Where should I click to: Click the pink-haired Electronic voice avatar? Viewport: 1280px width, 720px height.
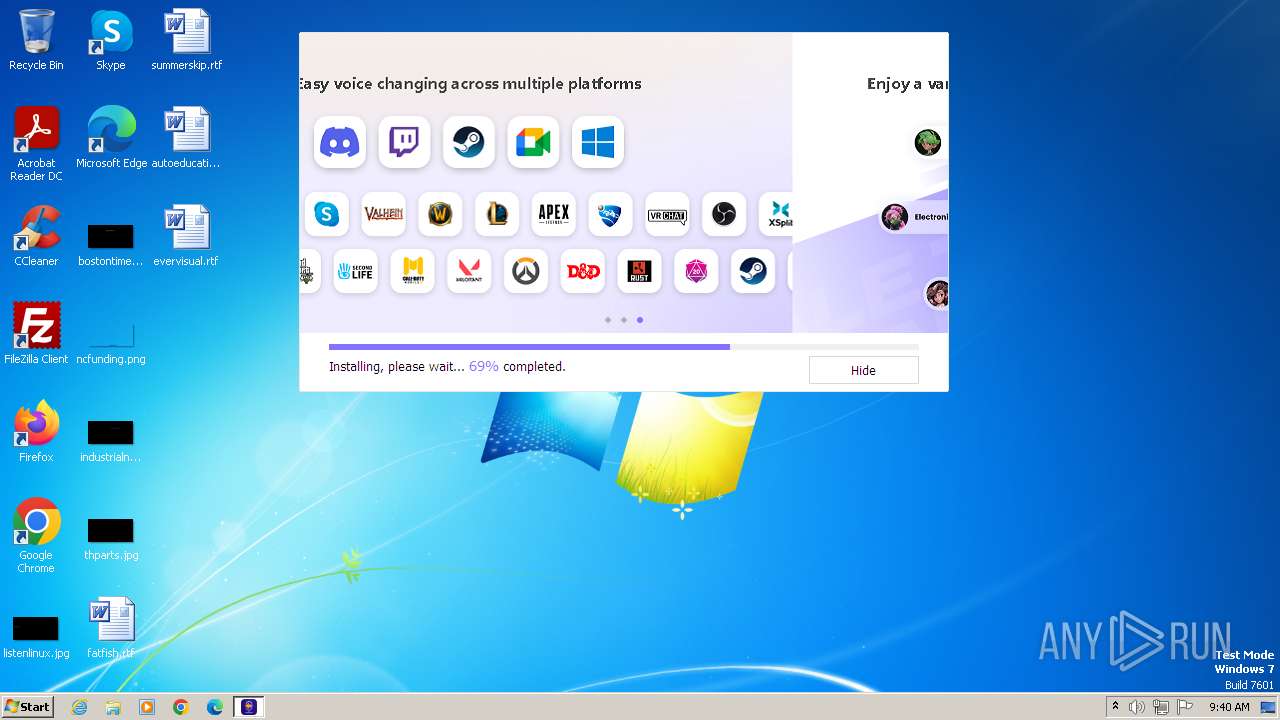point(895,217)
